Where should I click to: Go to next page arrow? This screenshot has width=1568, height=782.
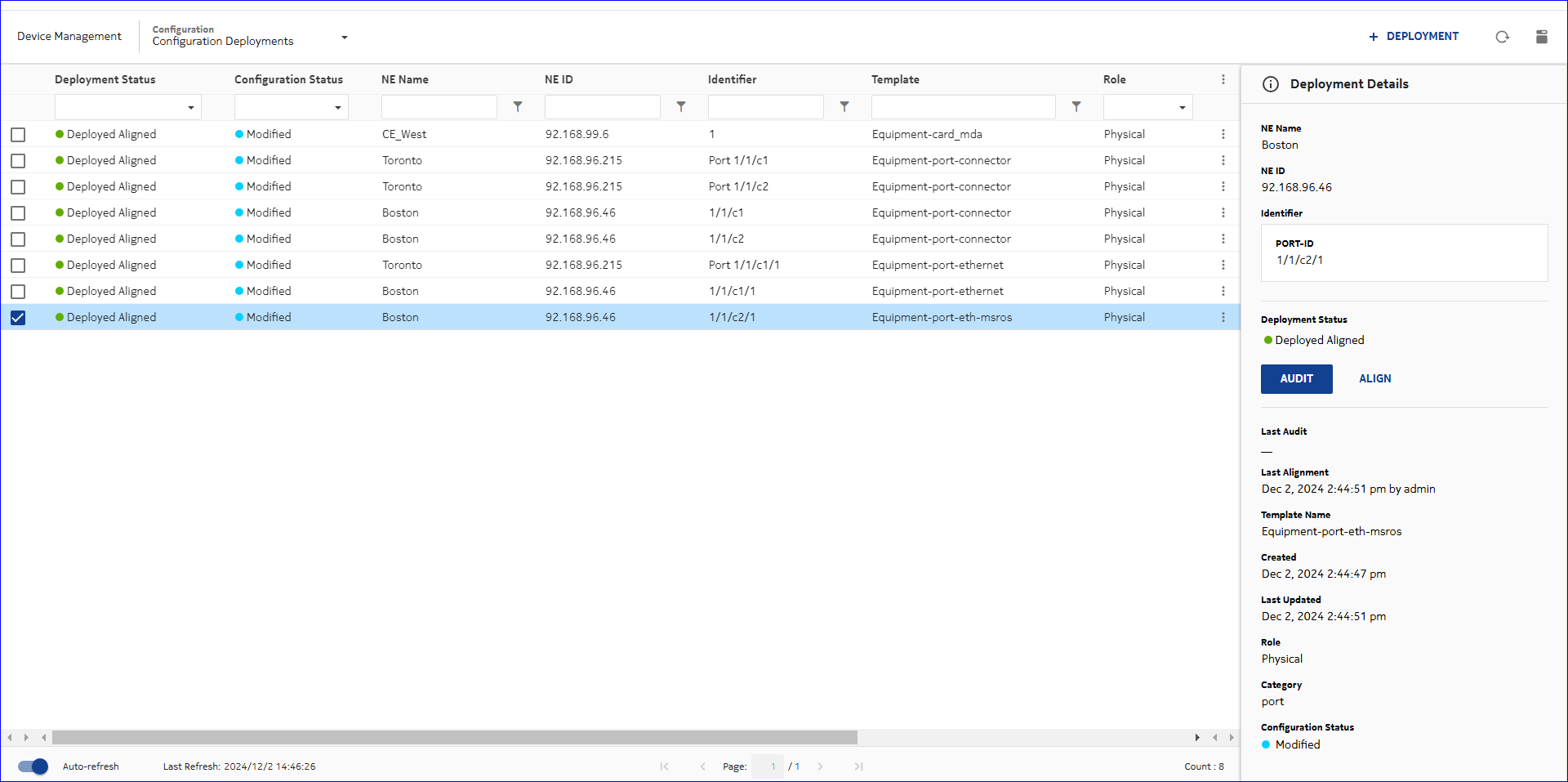click(x=820, y=766)
